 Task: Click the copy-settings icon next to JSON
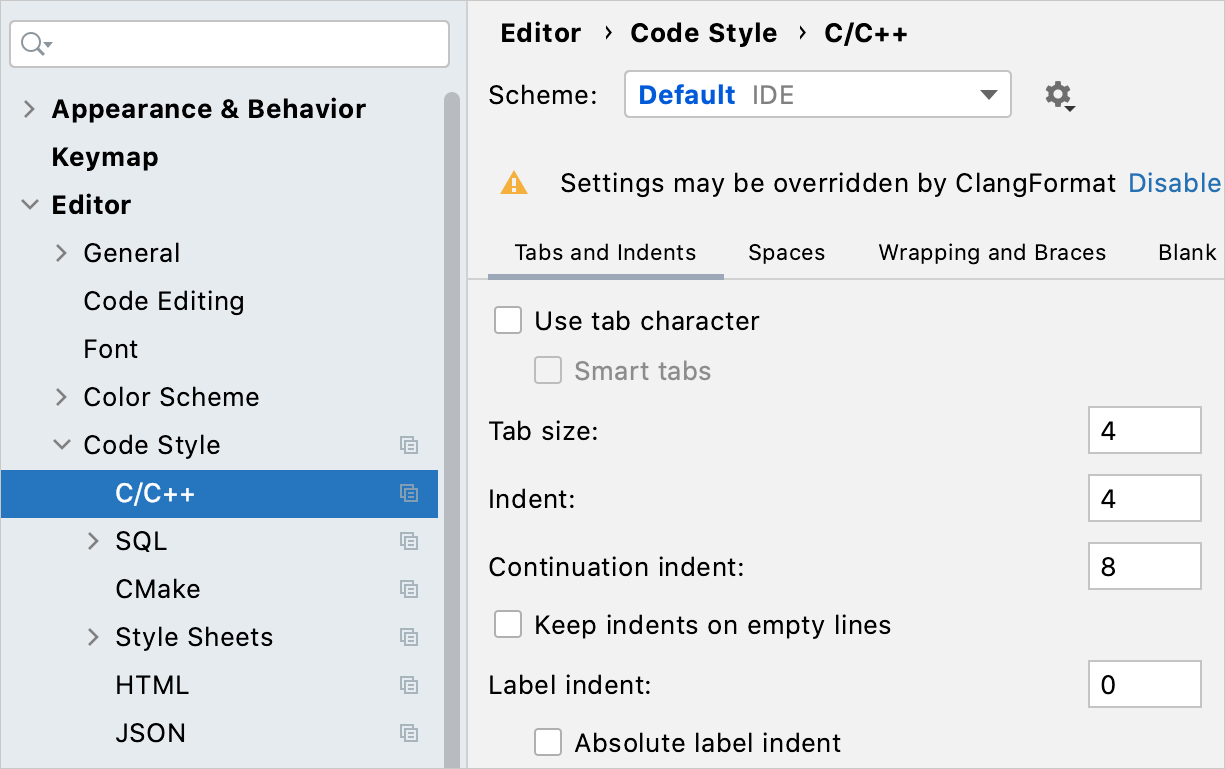coord(409,733)
